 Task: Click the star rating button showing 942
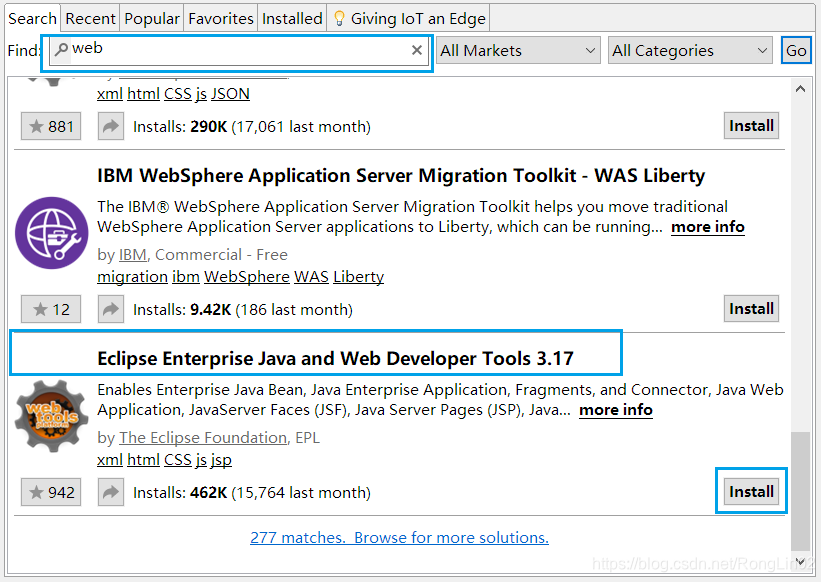(51, 492)
